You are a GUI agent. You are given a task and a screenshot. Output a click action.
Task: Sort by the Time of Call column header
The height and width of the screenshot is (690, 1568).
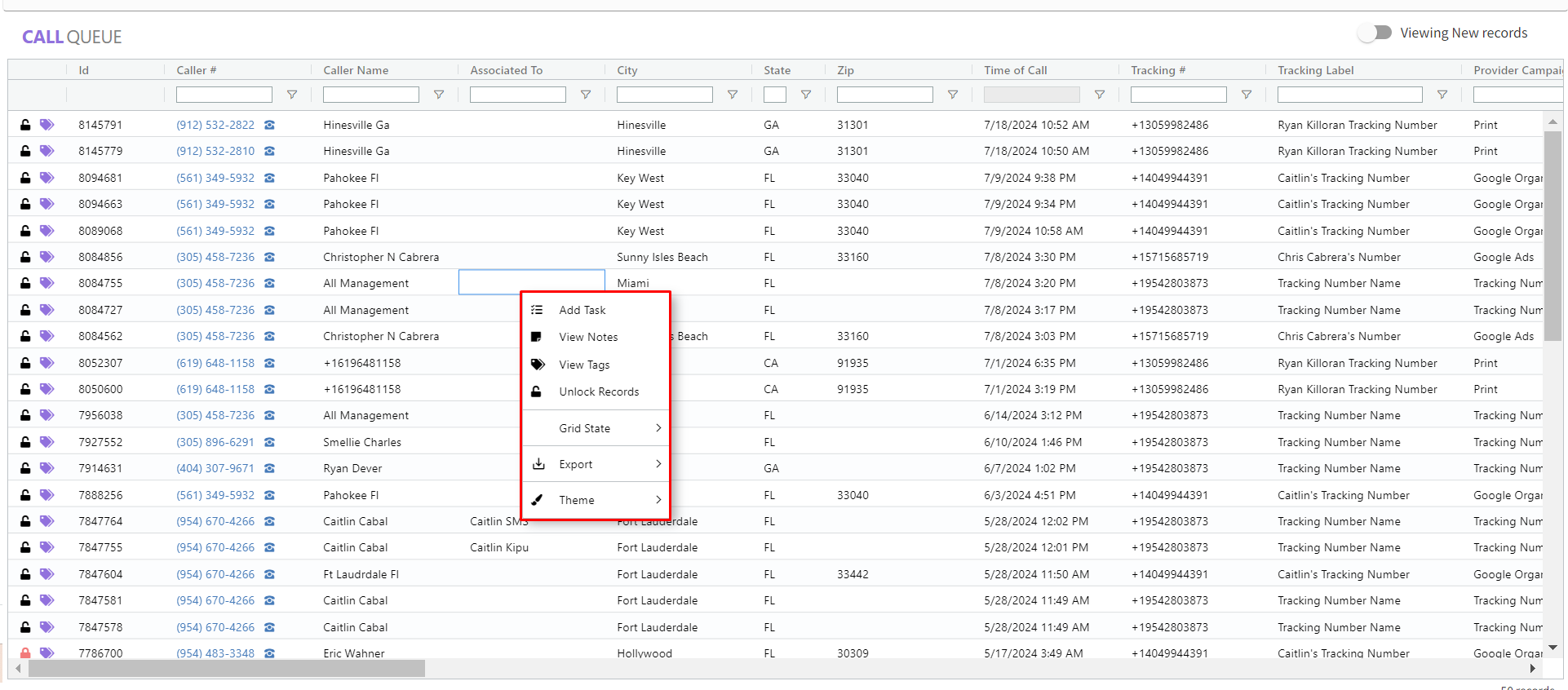pyautogui.click(x=1016, y=70)
